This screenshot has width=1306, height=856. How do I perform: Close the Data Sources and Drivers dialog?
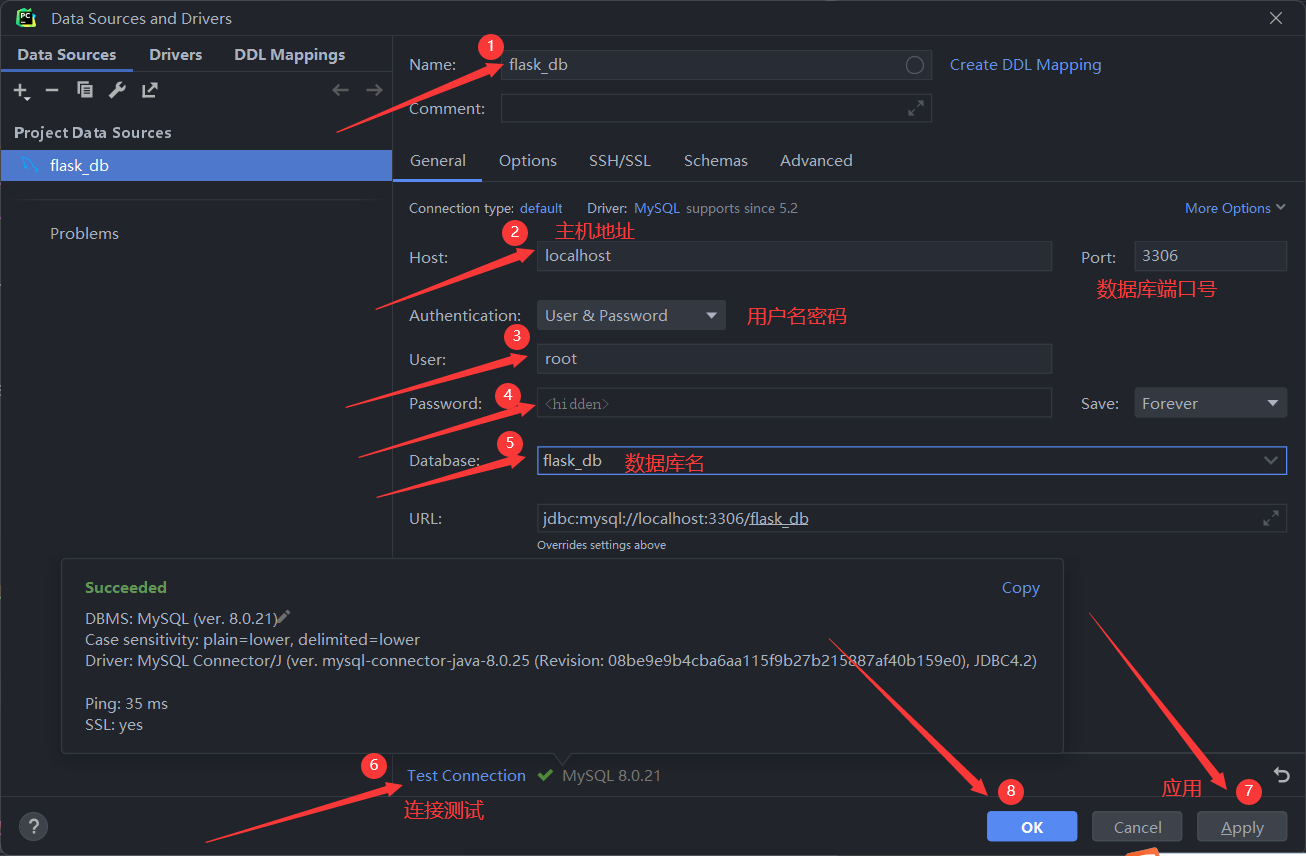(1276, 18)
